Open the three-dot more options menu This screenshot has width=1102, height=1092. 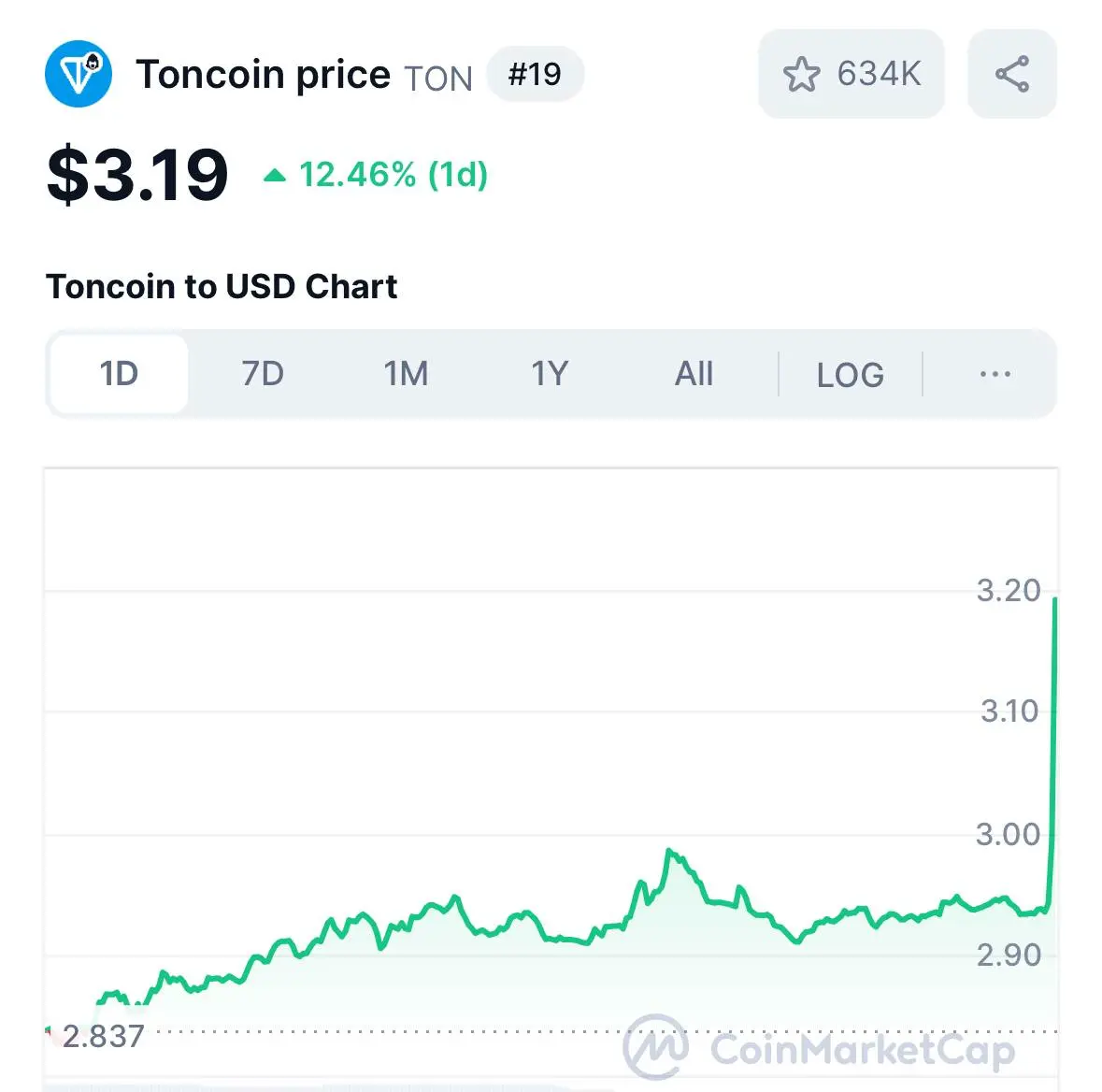995,373
